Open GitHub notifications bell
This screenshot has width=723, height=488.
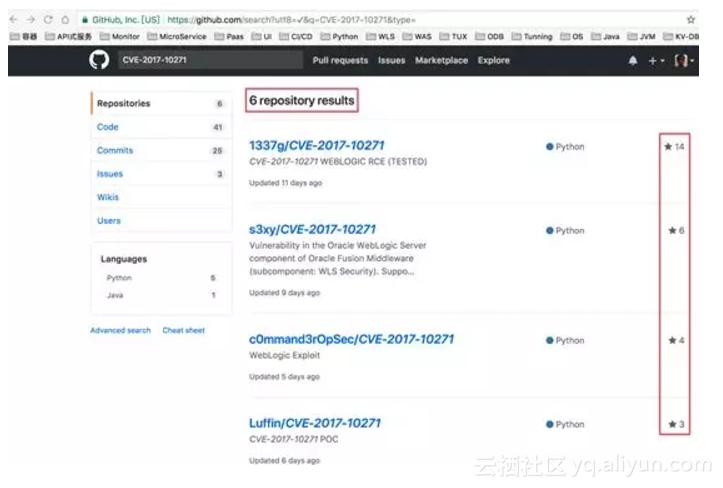pyautogui.click(x=633, y=60)
